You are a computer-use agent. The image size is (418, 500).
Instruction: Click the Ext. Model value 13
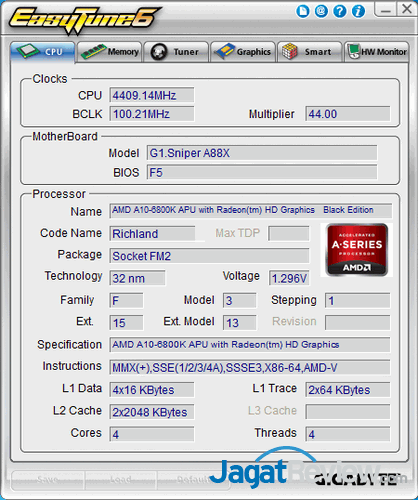pos(240,323)
